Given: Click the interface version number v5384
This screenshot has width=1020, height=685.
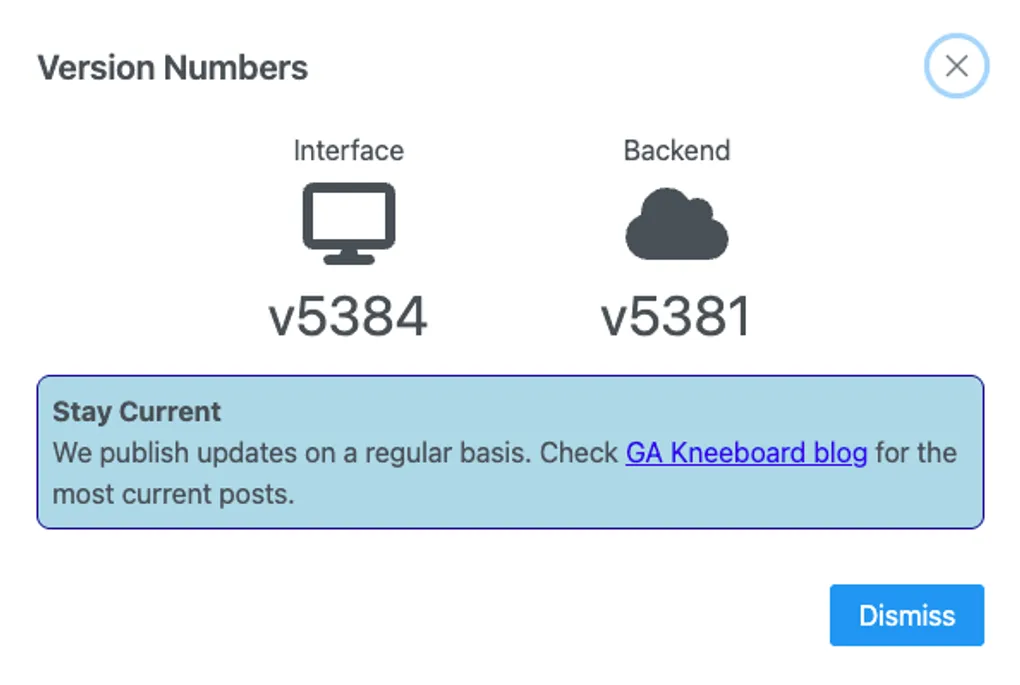Looking at the screenshot, I should point(348,318).
